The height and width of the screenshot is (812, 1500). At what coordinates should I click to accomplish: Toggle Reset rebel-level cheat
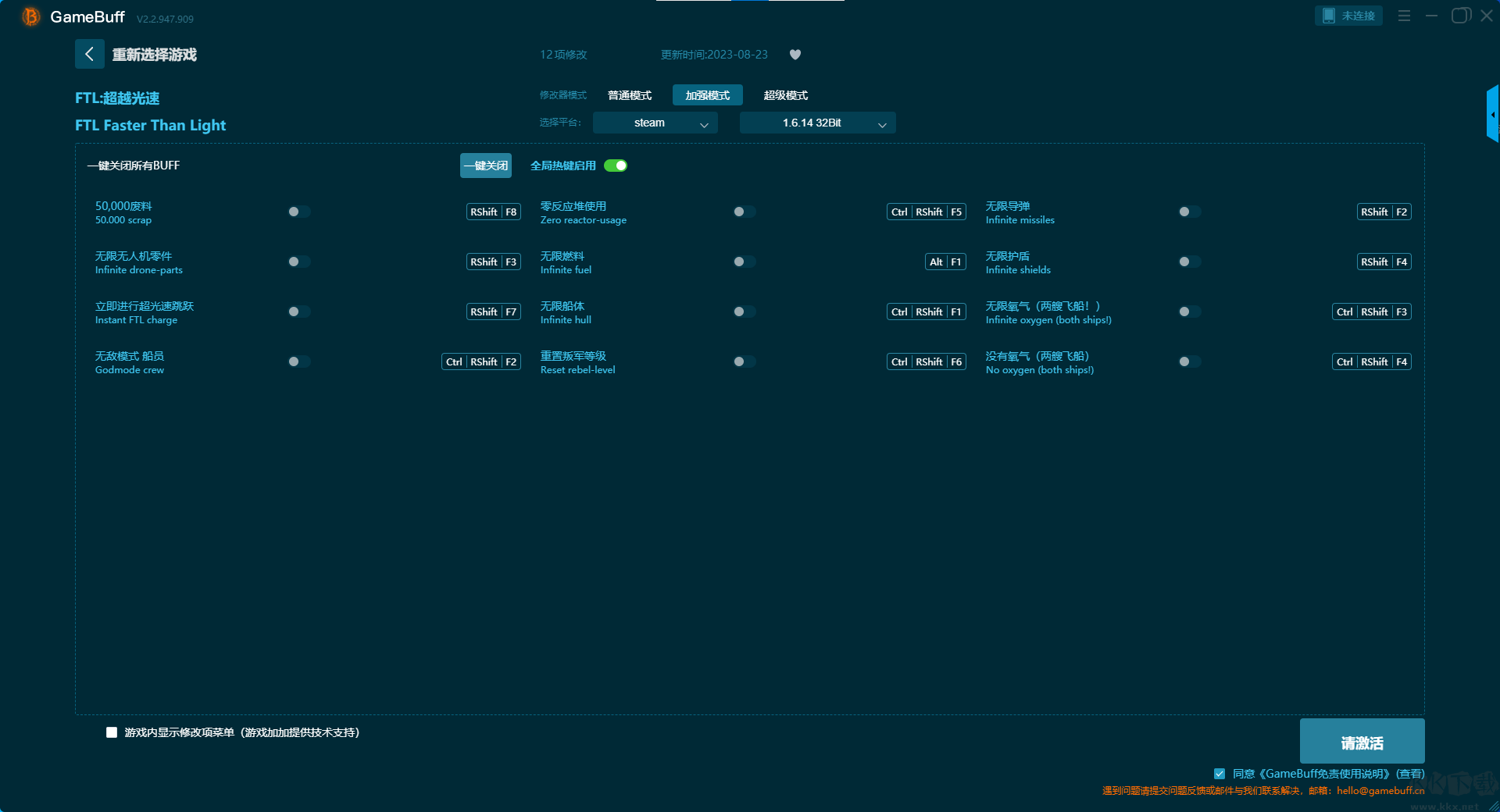745,361
